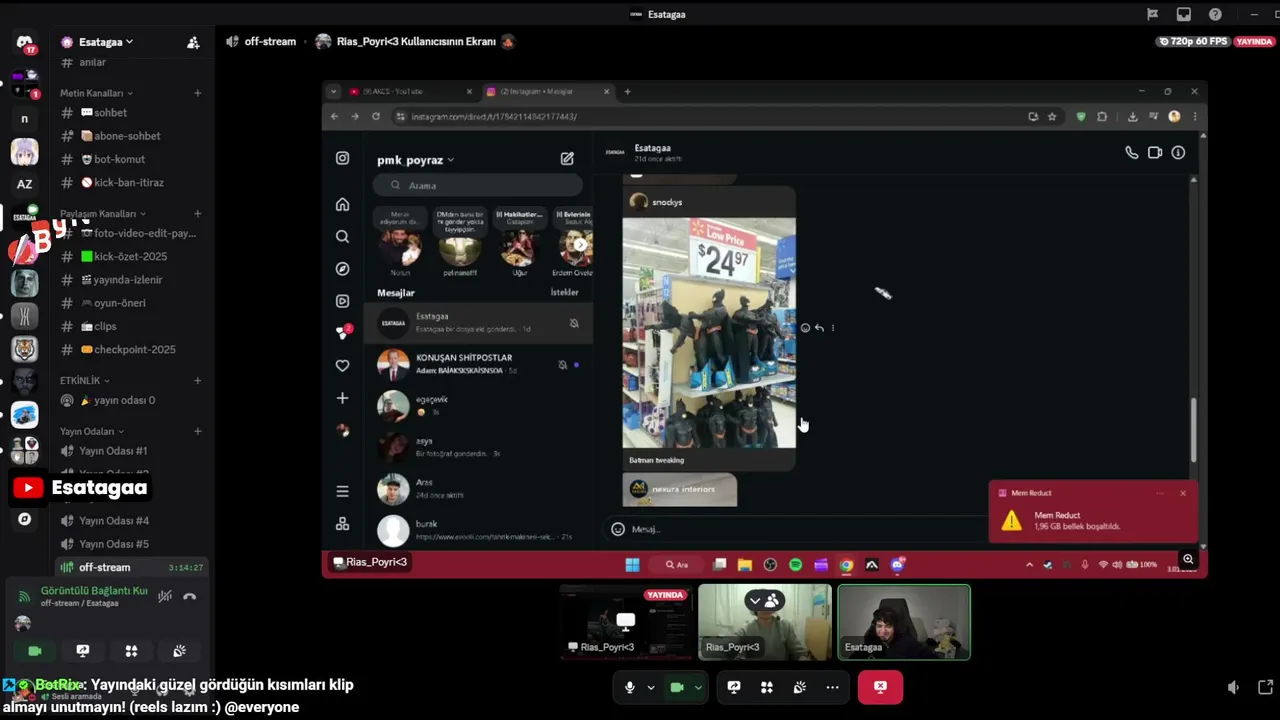Zoom stream with magnifier icon

coord(1188,559)
